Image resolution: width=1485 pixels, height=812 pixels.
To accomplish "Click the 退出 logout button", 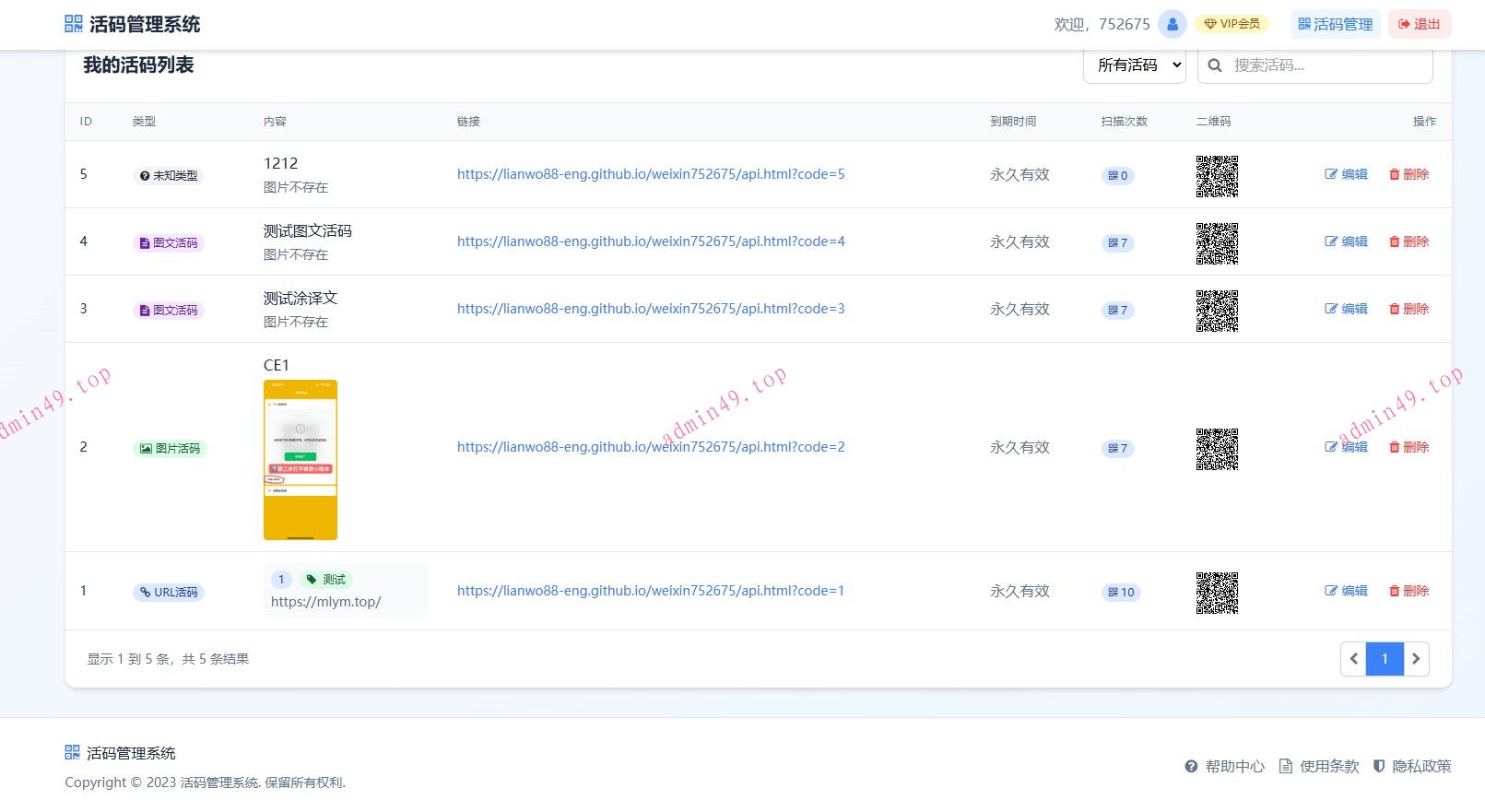I will (x=1420, y=24).
